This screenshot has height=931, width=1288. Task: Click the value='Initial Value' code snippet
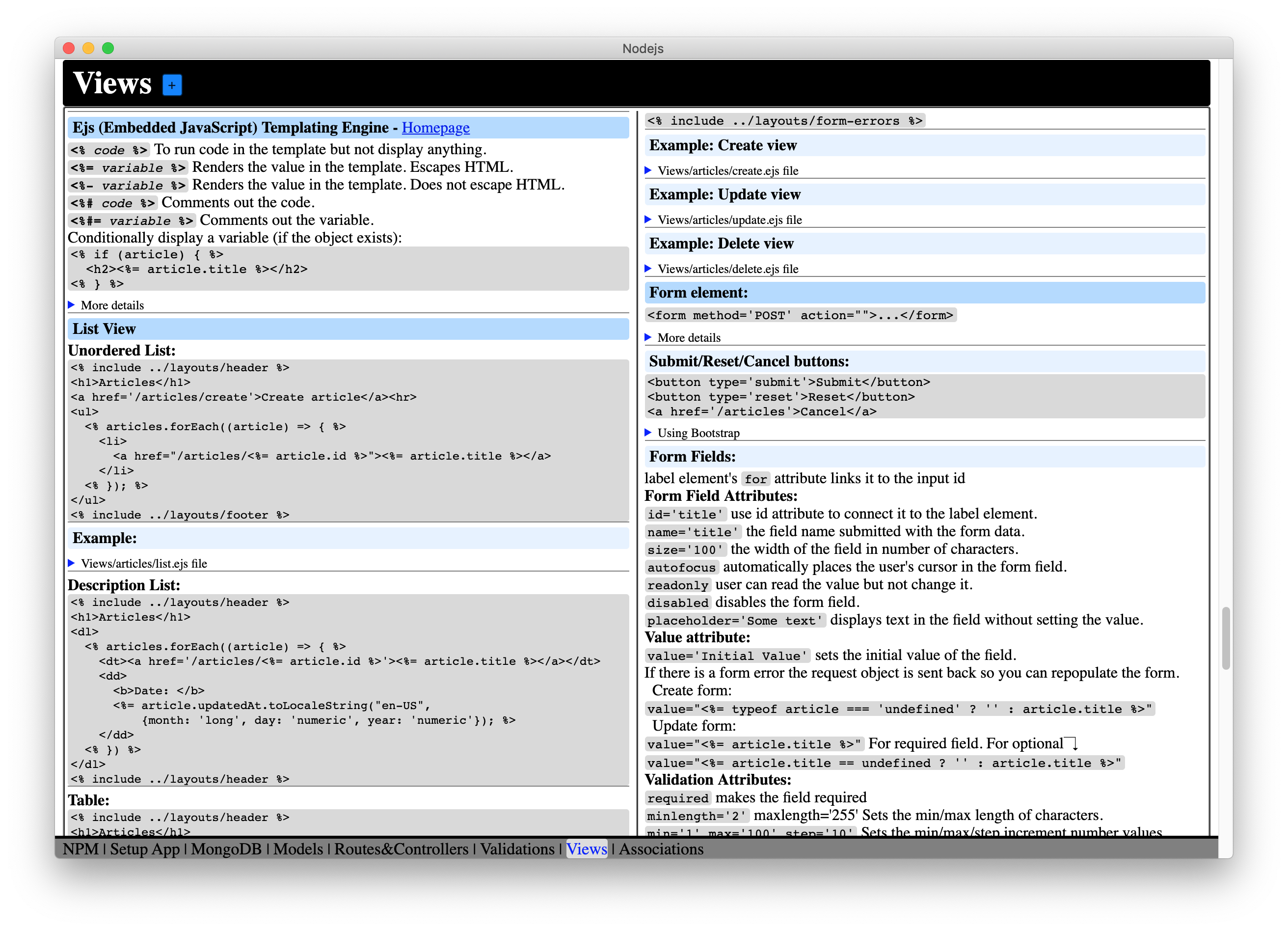[x=727, y=656]
